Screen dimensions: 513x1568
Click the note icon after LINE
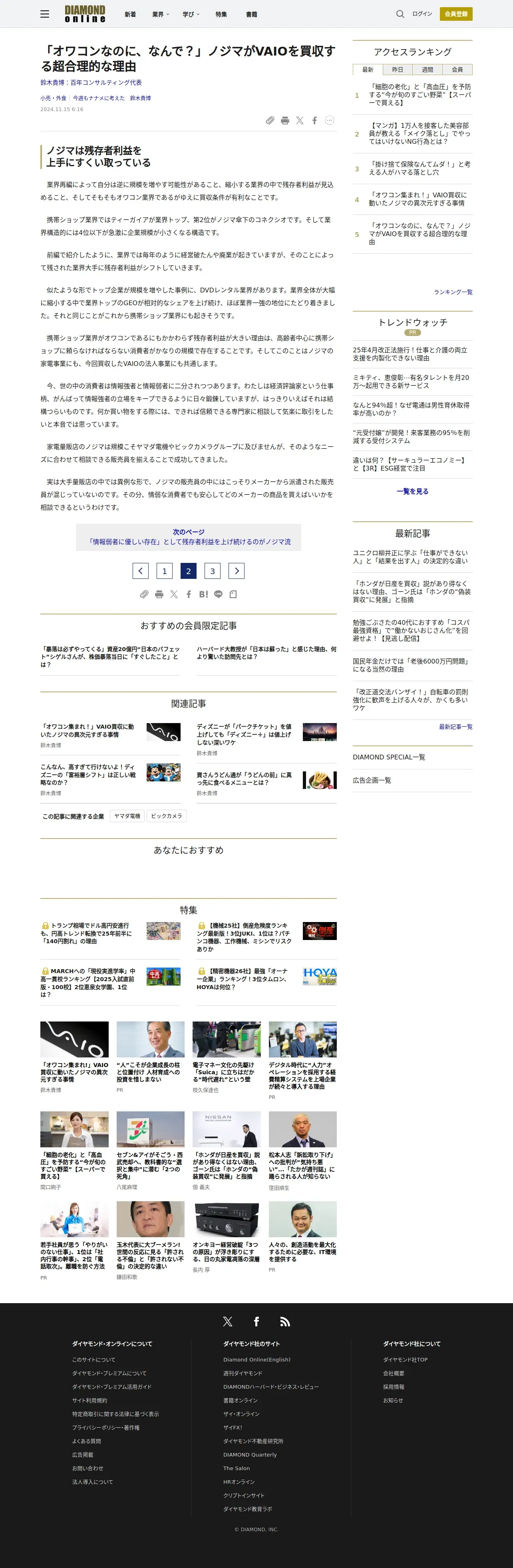[x=233, y=594]
